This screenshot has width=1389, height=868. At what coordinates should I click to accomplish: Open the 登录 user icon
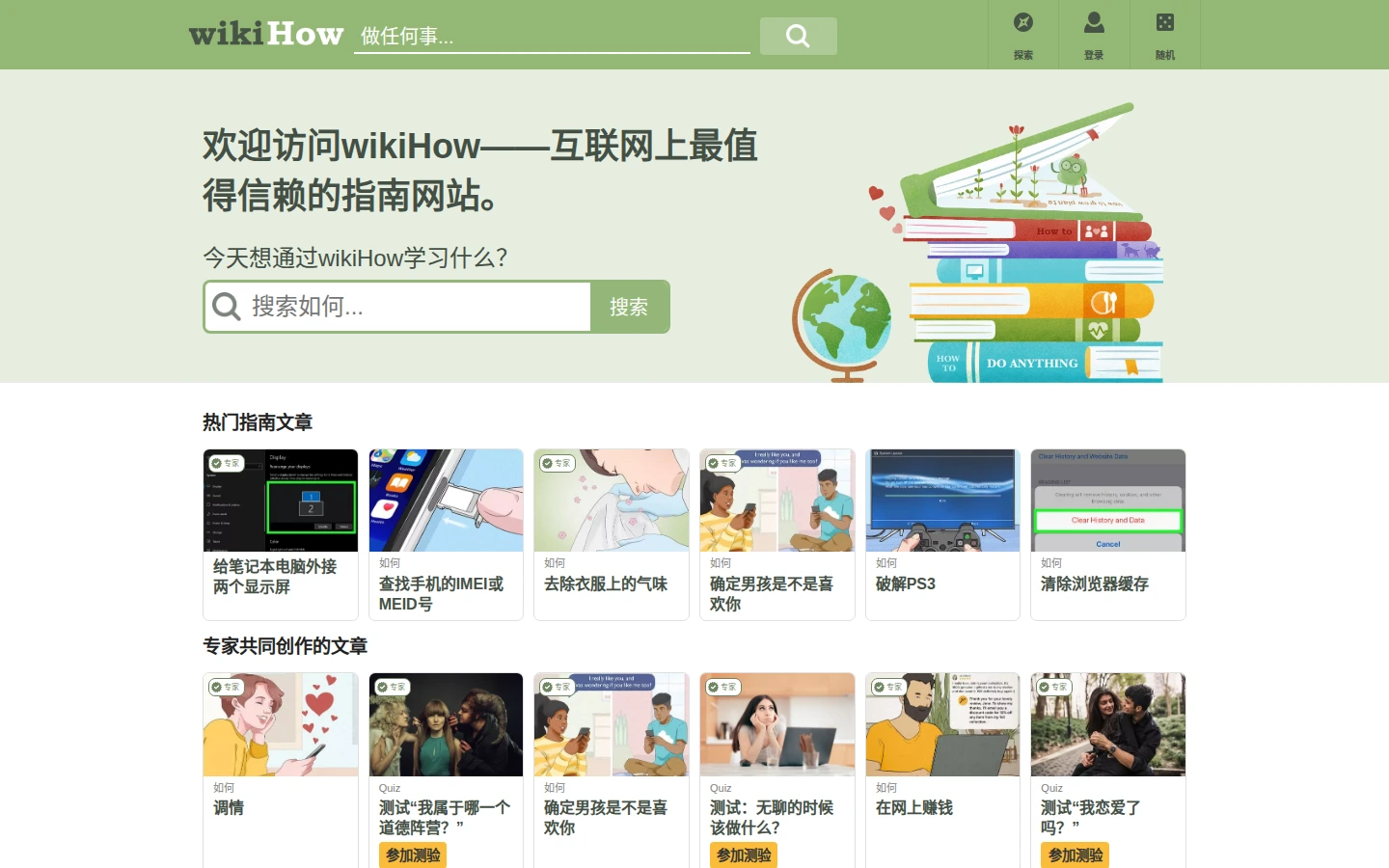[1094, 35]
